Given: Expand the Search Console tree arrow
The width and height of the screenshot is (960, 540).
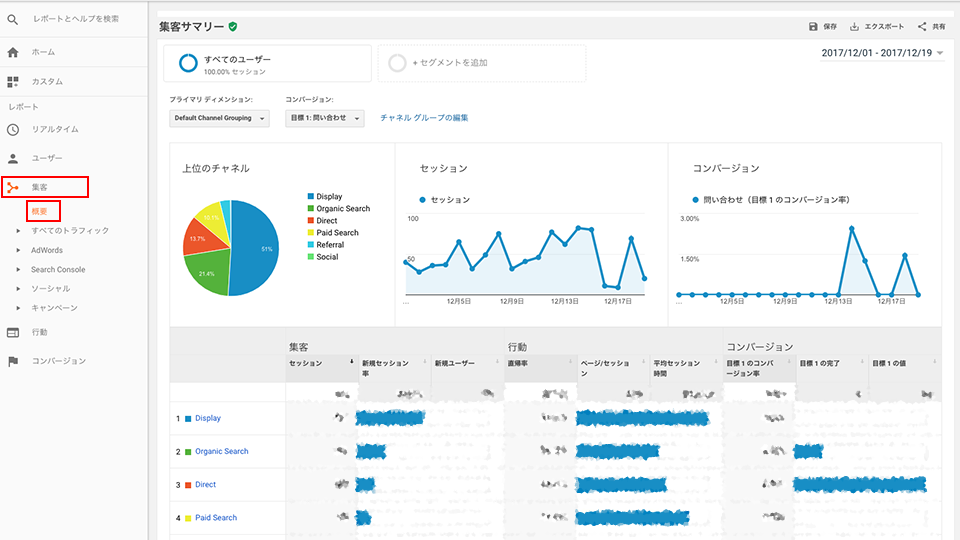Looking at the screenshot, I should pos(18,269).
